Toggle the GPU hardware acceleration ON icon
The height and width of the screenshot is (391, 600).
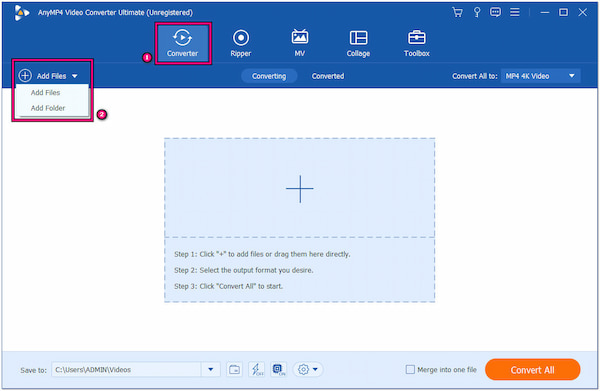(279, 370)
